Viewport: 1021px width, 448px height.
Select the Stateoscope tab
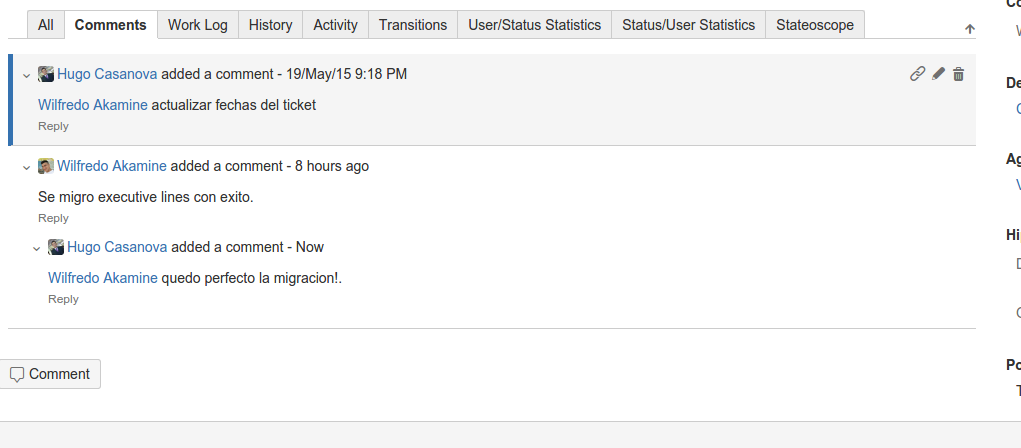(815, 25)
